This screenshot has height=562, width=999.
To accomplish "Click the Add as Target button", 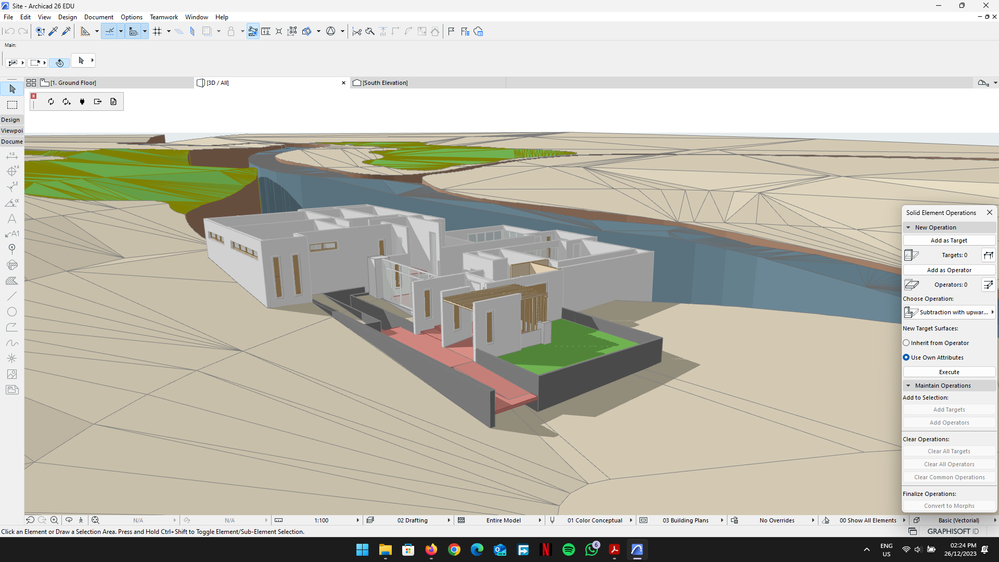I will click(x=949, y=241).
